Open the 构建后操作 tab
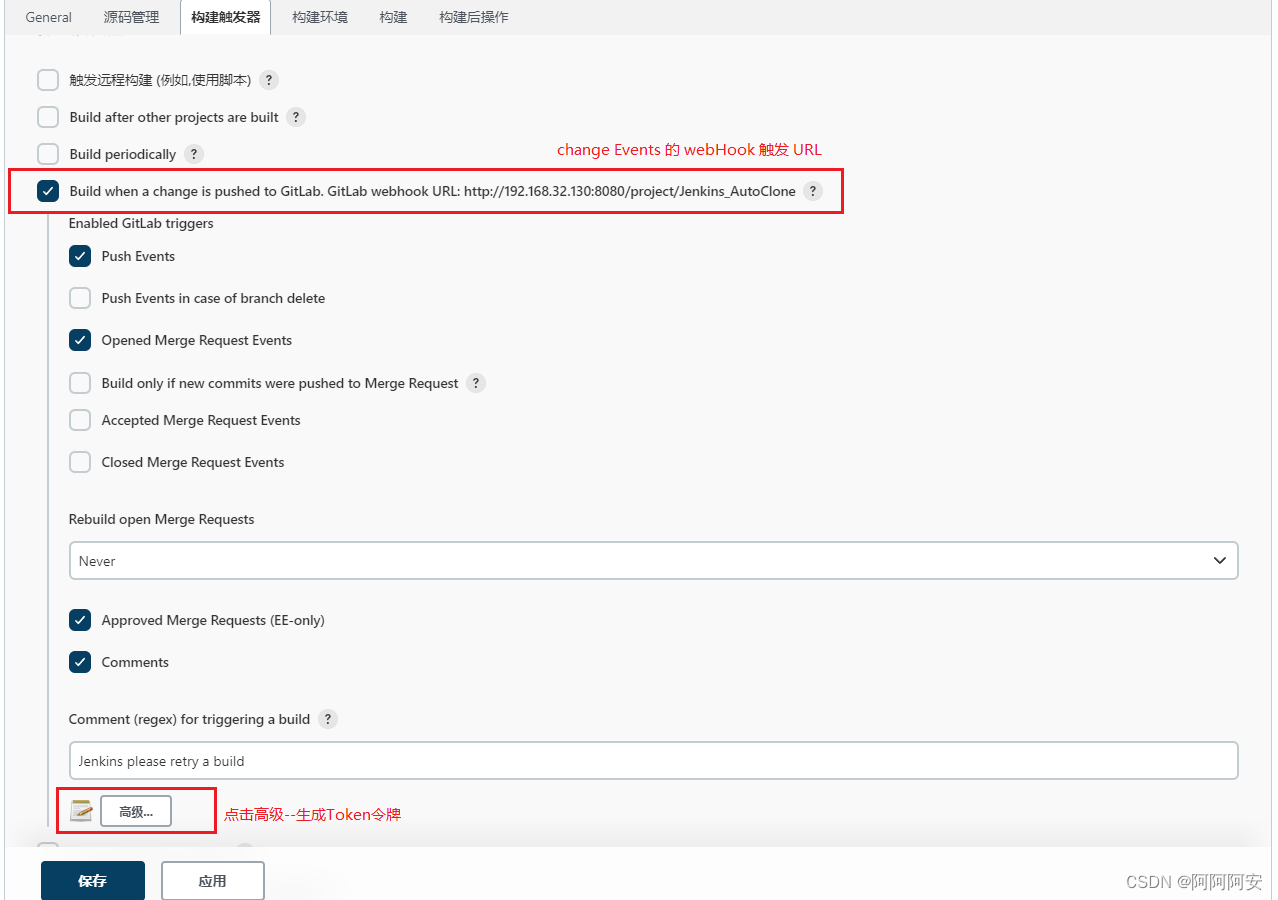Image resolution: width=1278 pixels, height=900 pixels. coord(475,17)
